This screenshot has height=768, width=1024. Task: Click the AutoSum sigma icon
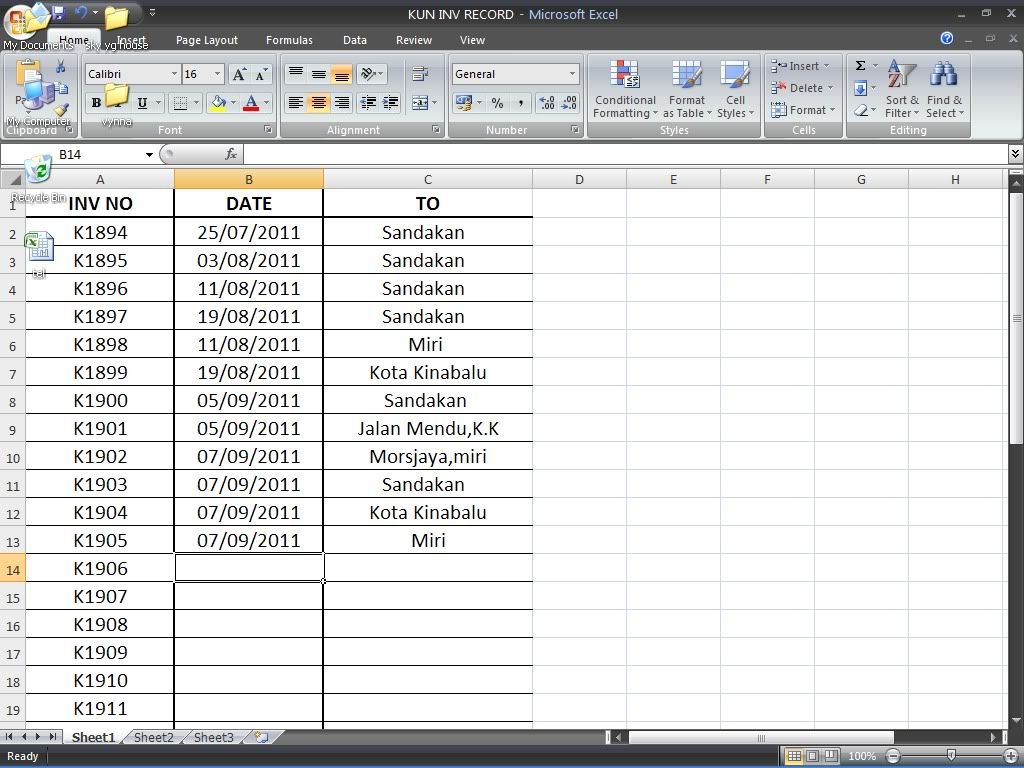pyautogui.click(x=860, y=66)
